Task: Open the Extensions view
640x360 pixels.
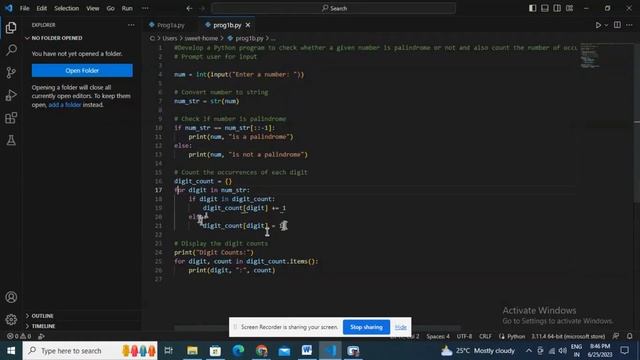Action: tap(11, 118)
